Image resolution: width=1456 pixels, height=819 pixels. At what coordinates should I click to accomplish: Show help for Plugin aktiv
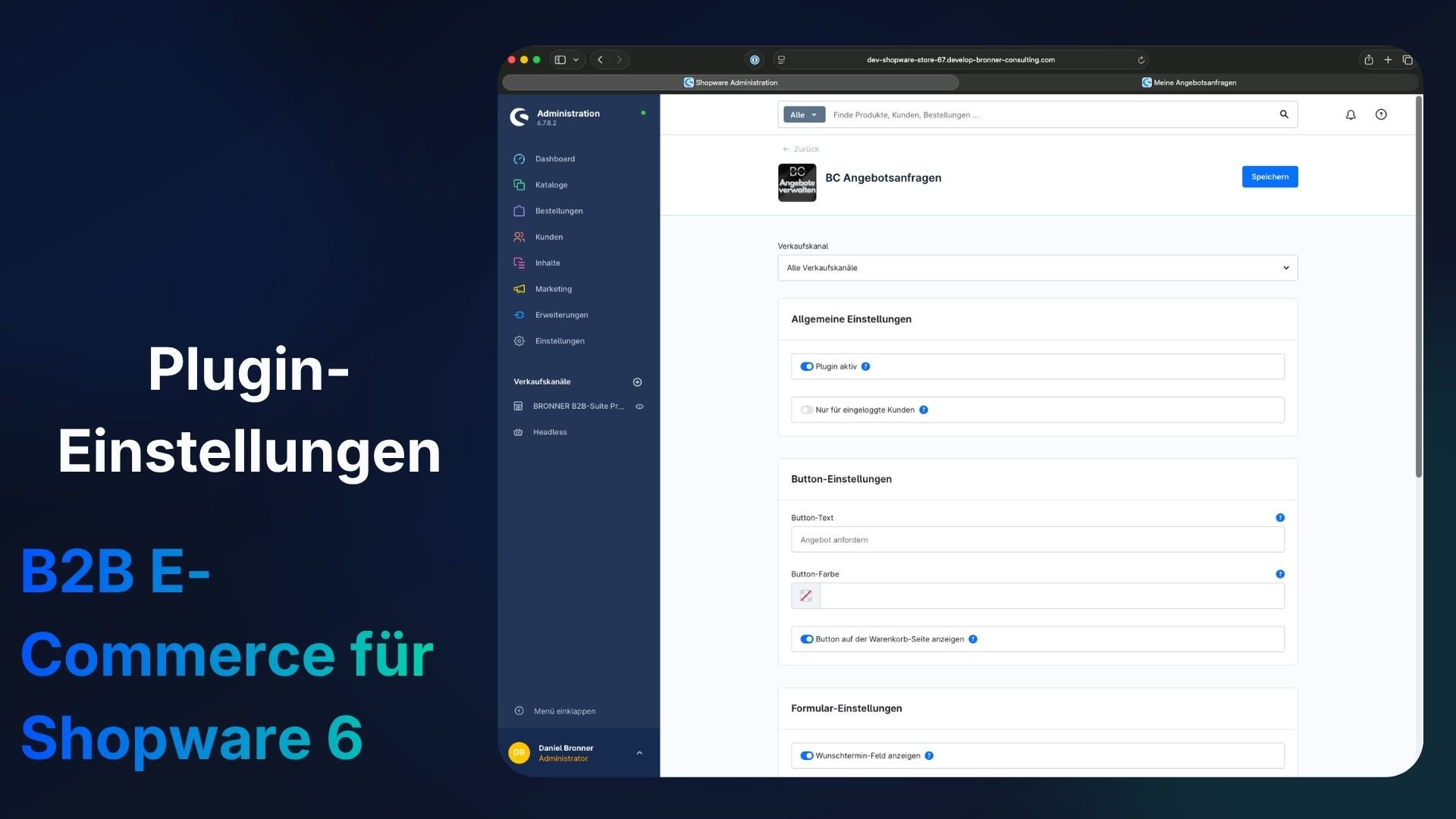(866, 367)
